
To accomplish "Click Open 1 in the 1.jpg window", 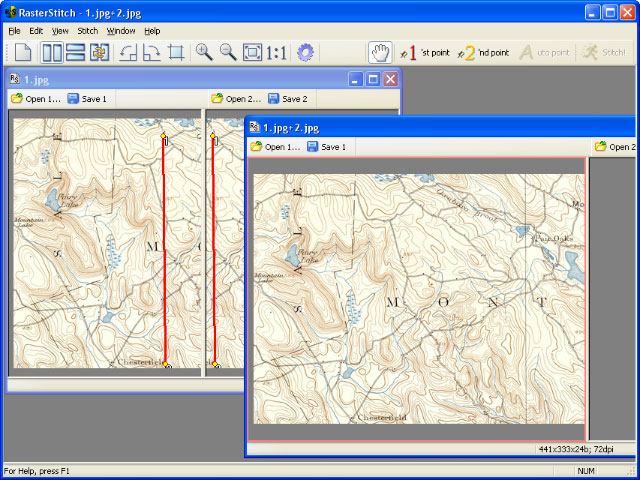I will point(36,99).
